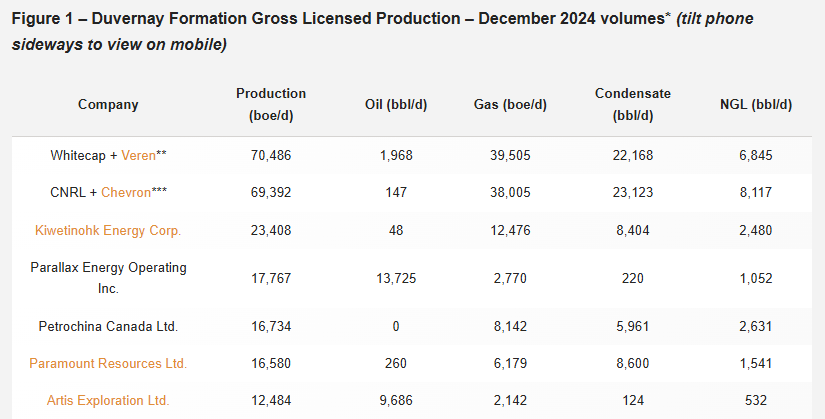Click NGL value 6,845
This screenshot has width=825, height=419.
[x=756, y=155]
